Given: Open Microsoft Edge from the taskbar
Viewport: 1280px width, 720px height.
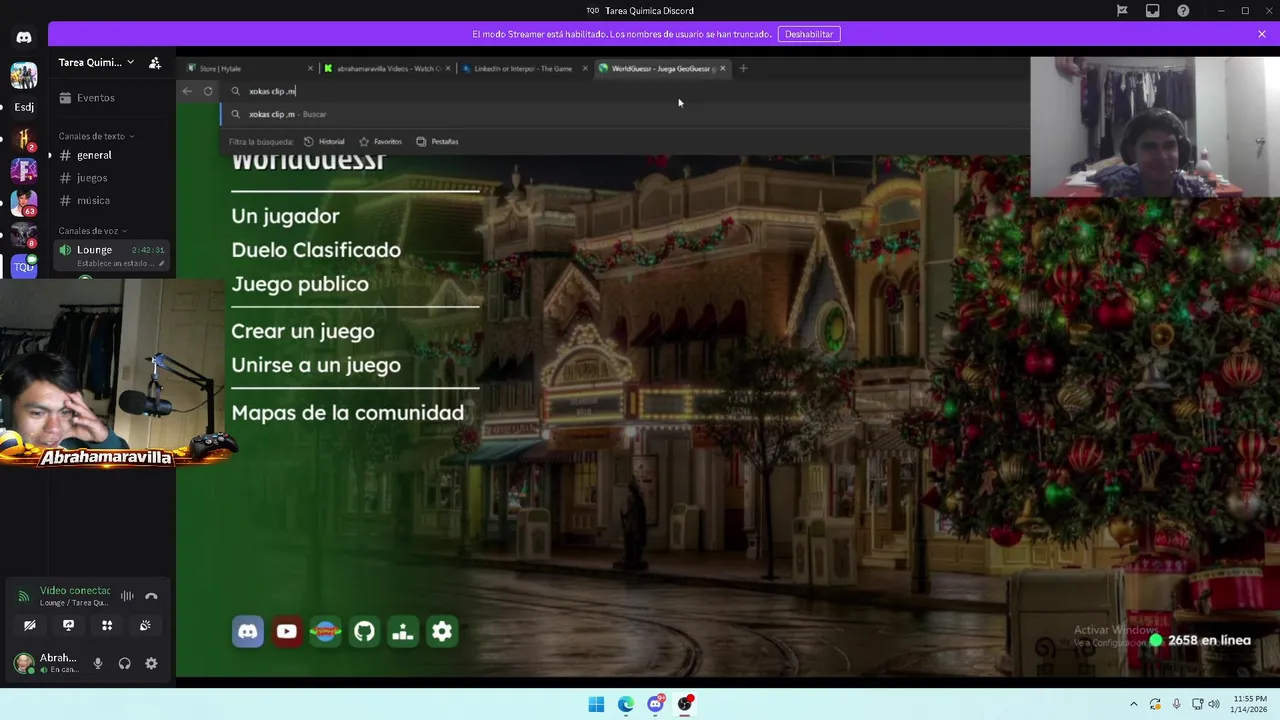Looking at the screenshot, I should (626, 704).
